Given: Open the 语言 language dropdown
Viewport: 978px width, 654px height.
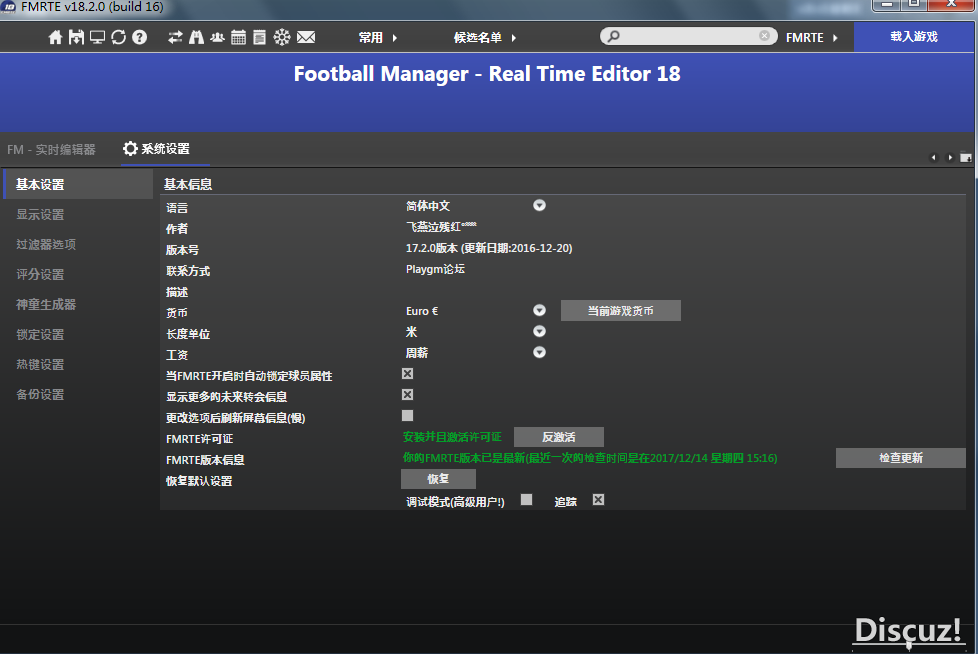Looking at the screenshot, I should pyautogui.click(x=540, y=205).
